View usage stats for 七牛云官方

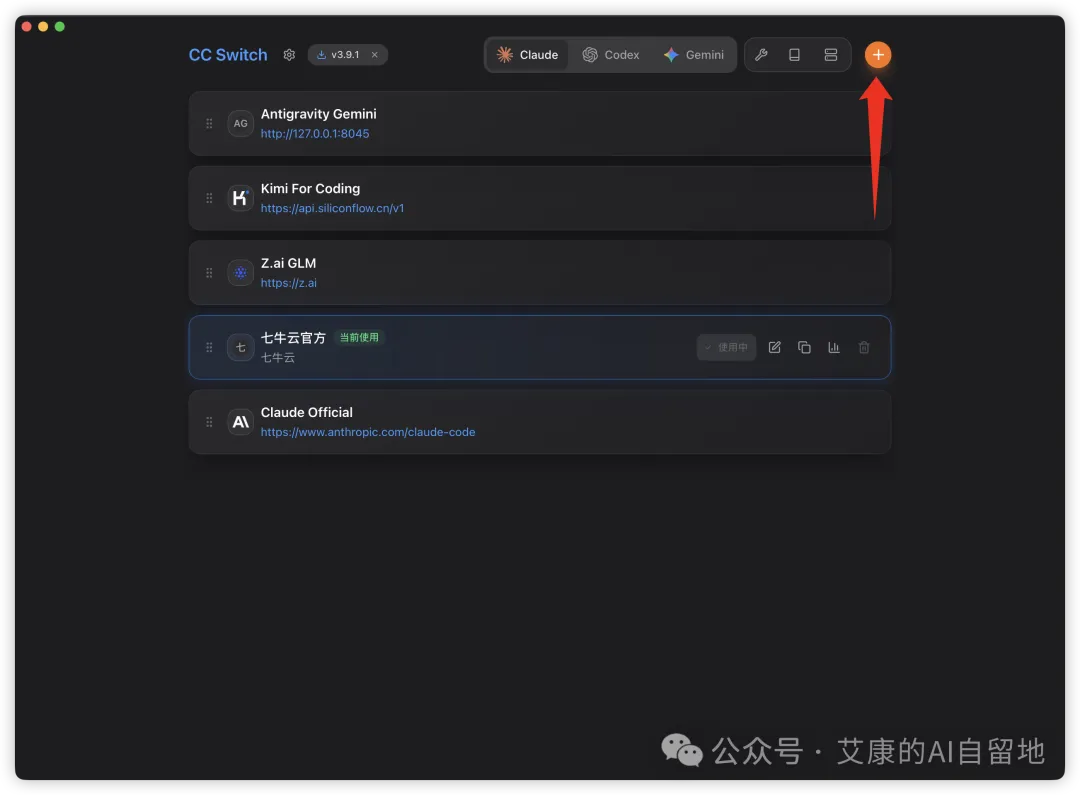tap(833, 347)
